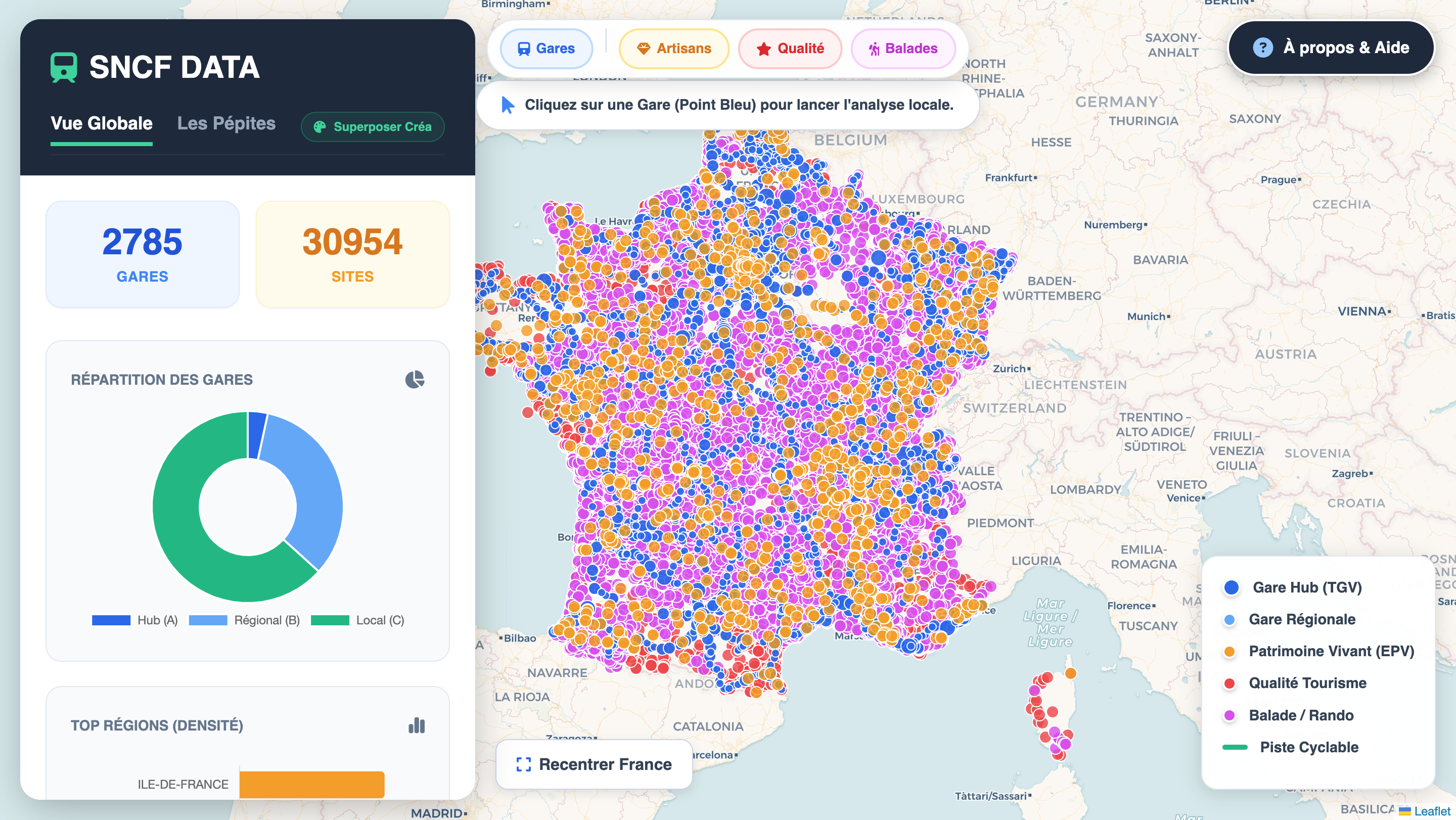The height and width of the screenshot is (820, 1456).
Task: Click the 2785 Gares stat card
Action: click(143, 254)
